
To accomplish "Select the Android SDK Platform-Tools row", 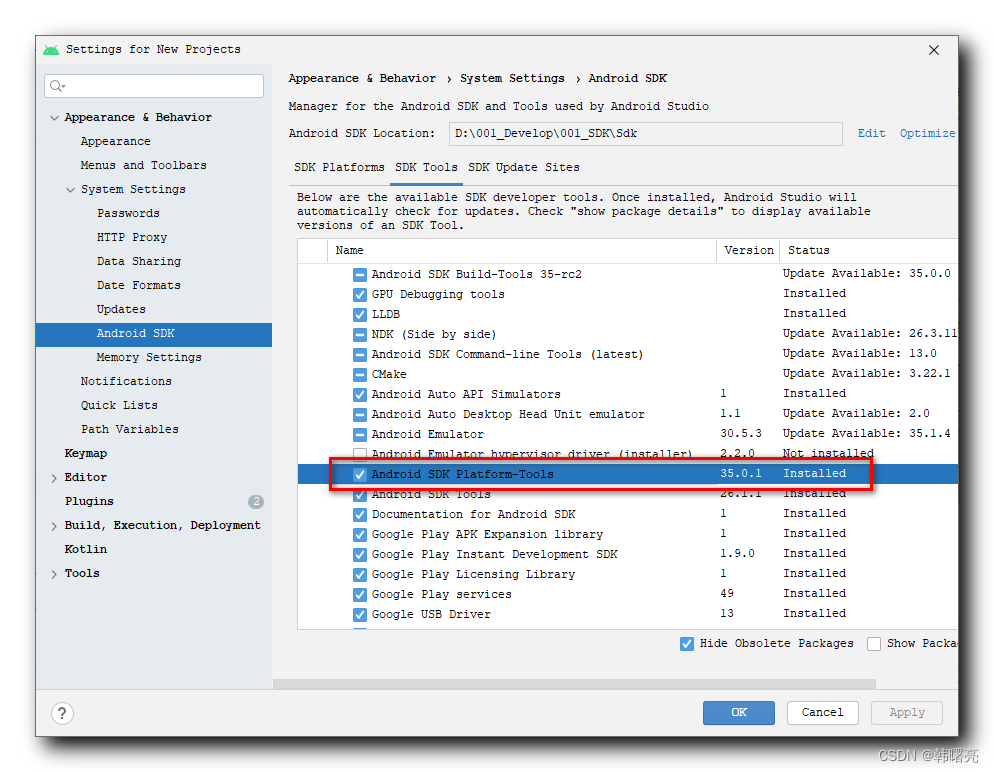I will pyautogui.click(x=628, y=474).
